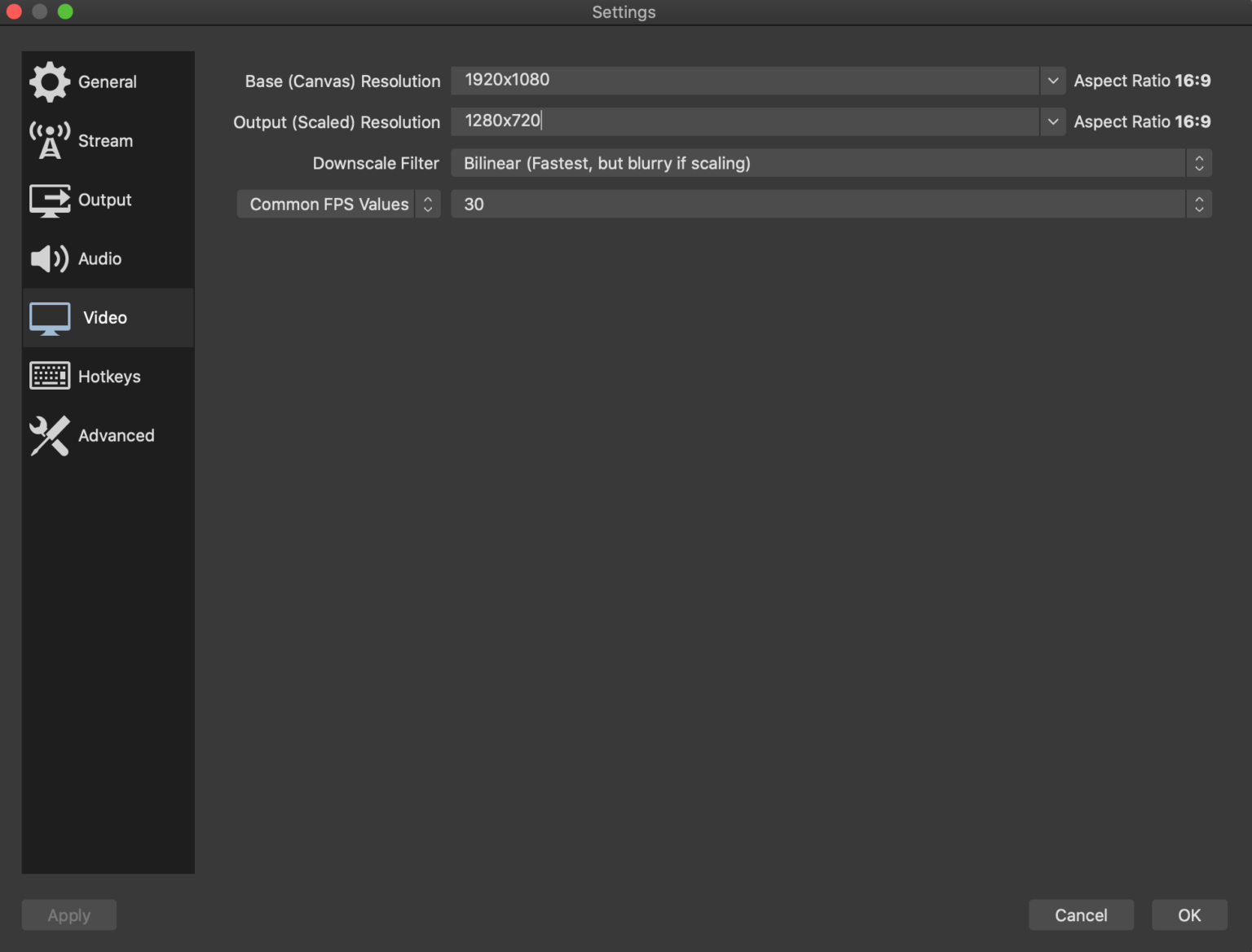Click the Common FPS Values stepper arrows
Screen dimensions: 1252x952
(x=427, y=204)
